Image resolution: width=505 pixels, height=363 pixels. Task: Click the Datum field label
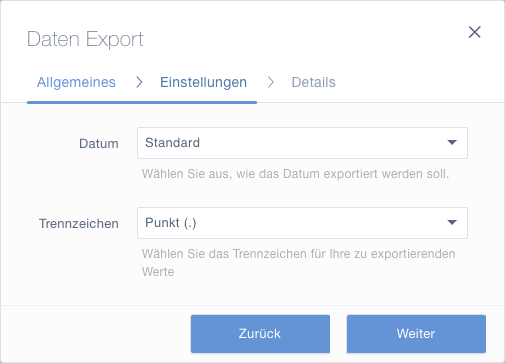click(99, 144)
